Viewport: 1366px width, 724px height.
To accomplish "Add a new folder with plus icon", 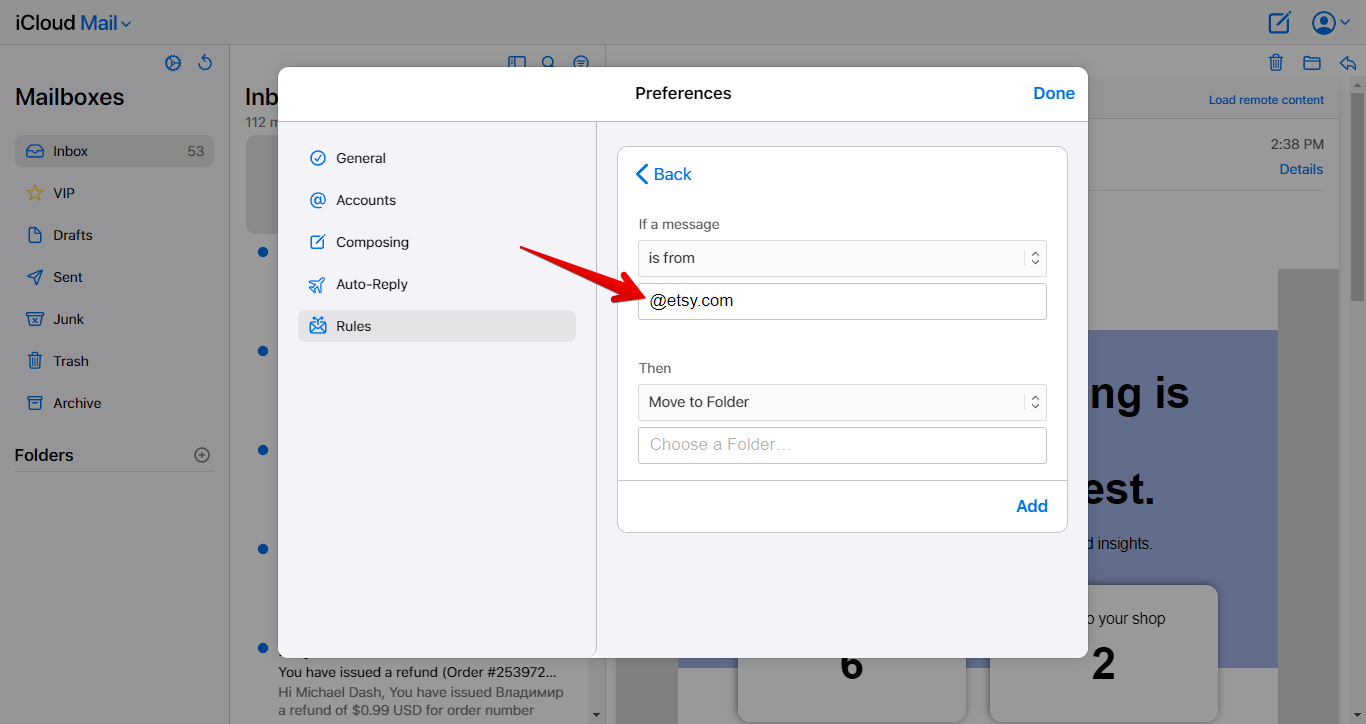I will pos(202,455).
